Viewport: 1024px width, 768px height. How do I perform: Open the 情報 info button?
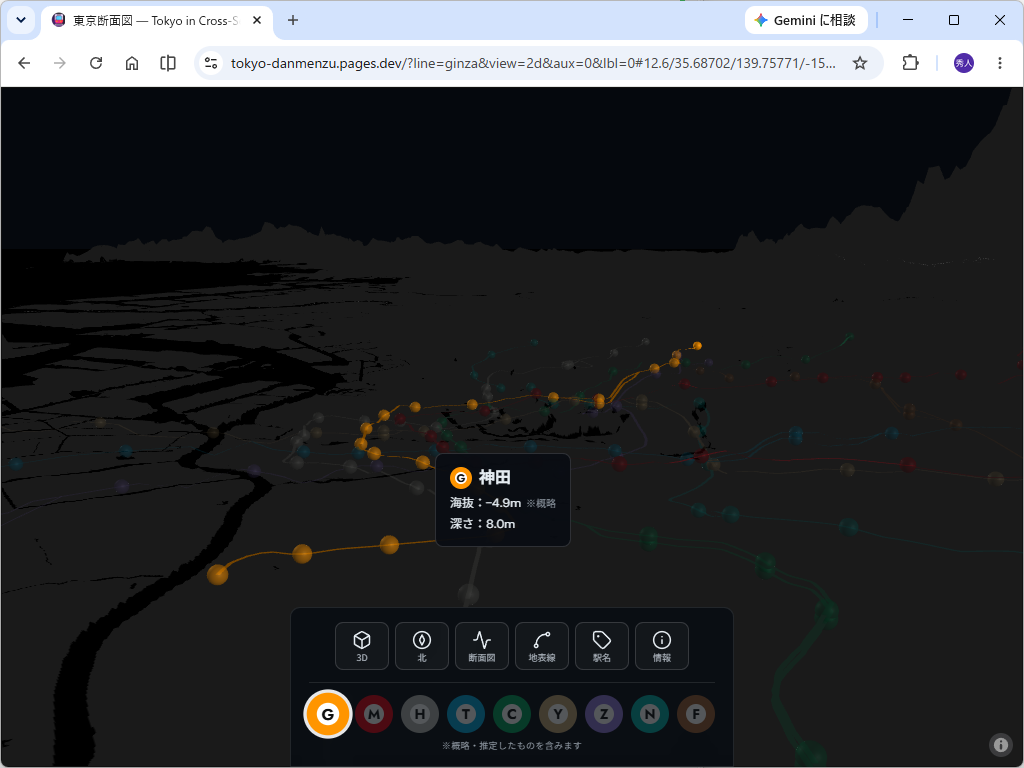662,646
